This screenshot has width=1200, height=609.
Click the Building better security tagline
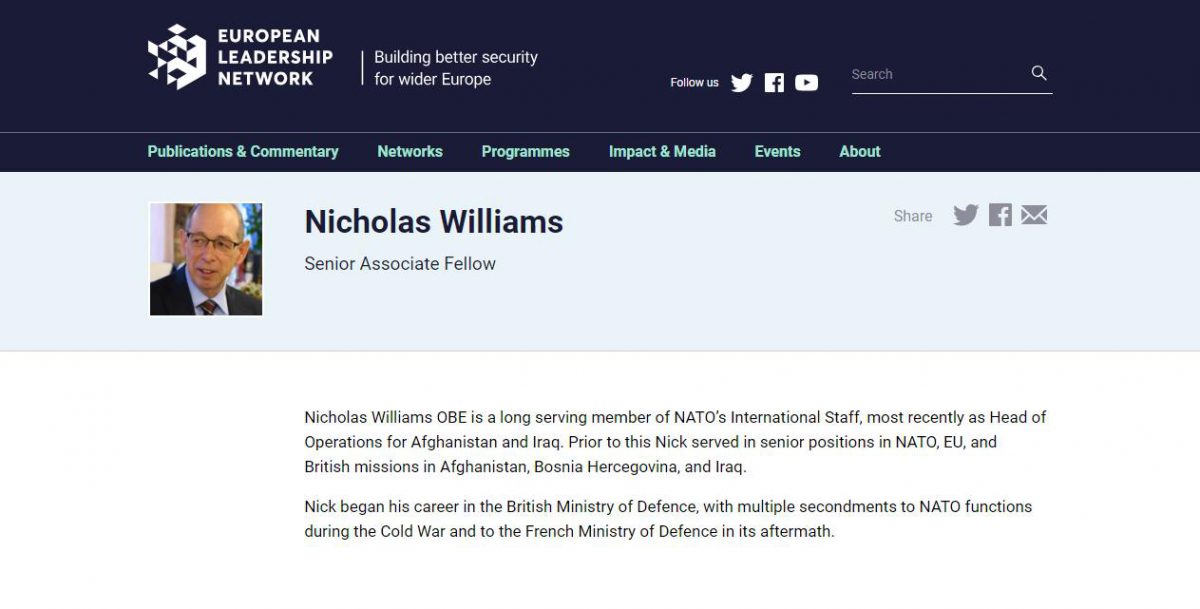click(x=456, y=68)
